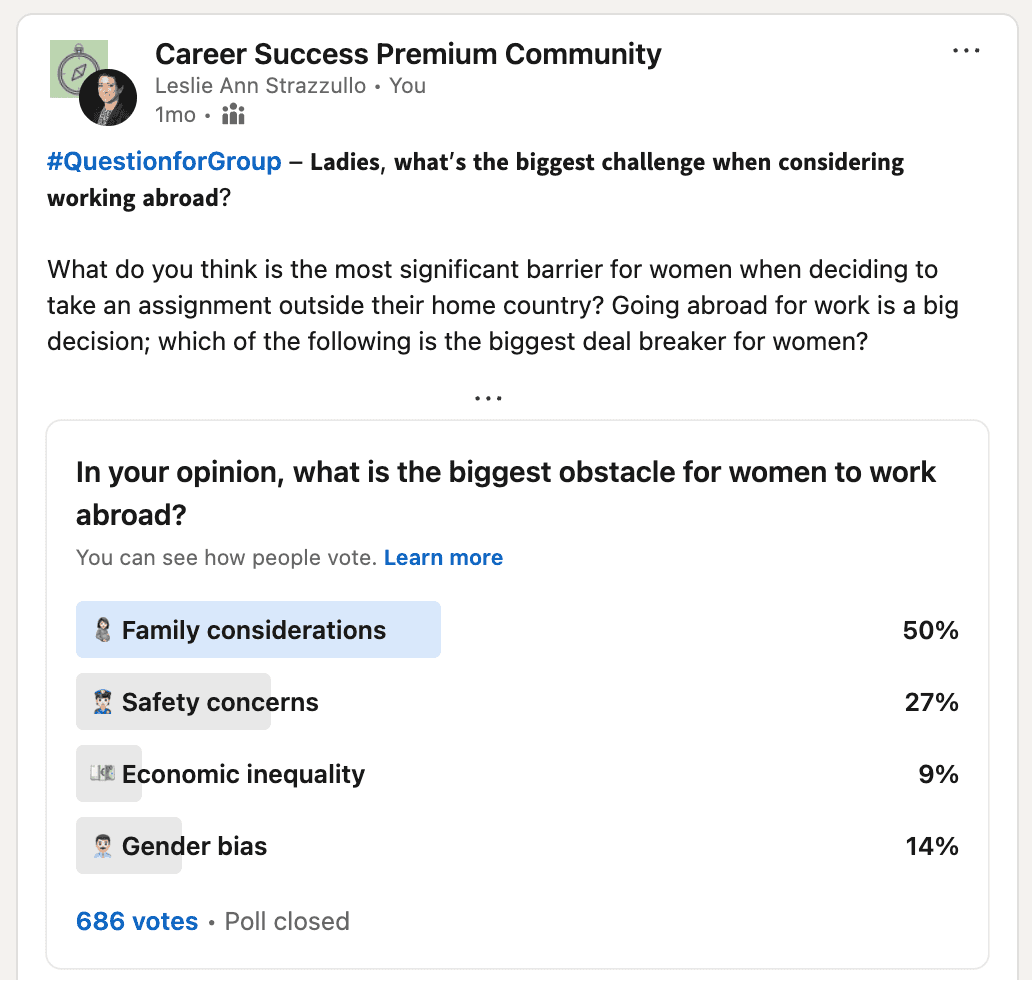Click "Learn more" about poll voting
The width and height of the screenshot is (1032, 982).
point(443,558)
